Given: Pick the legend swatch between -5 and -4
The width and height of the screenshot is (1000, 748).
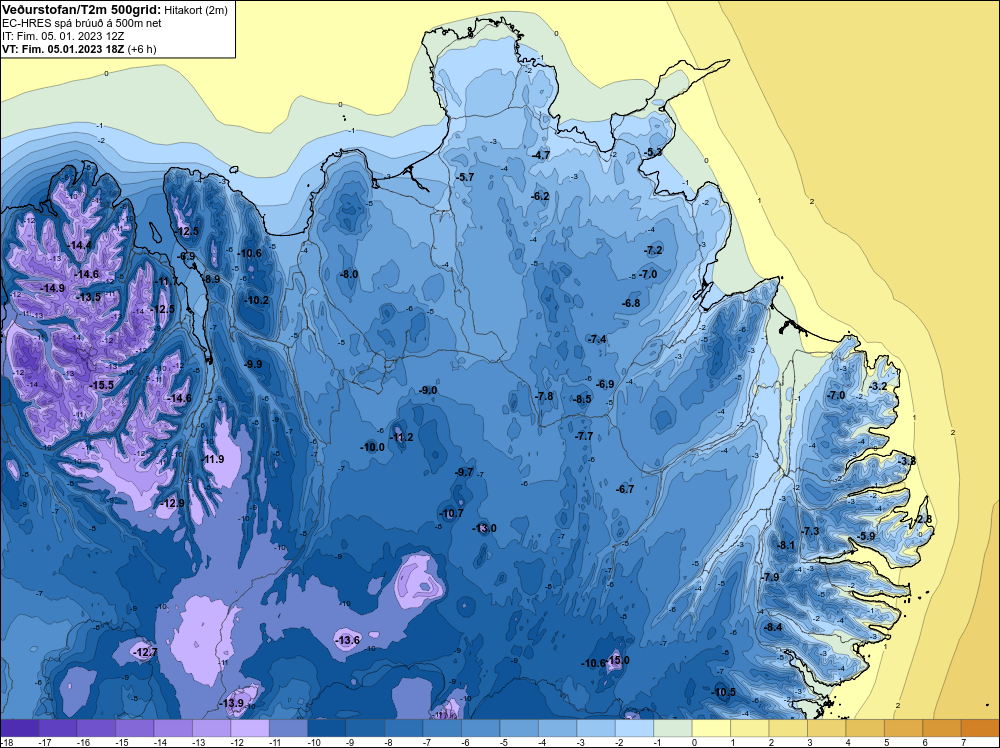Looking at the screenshot, I should click(519, 728).
